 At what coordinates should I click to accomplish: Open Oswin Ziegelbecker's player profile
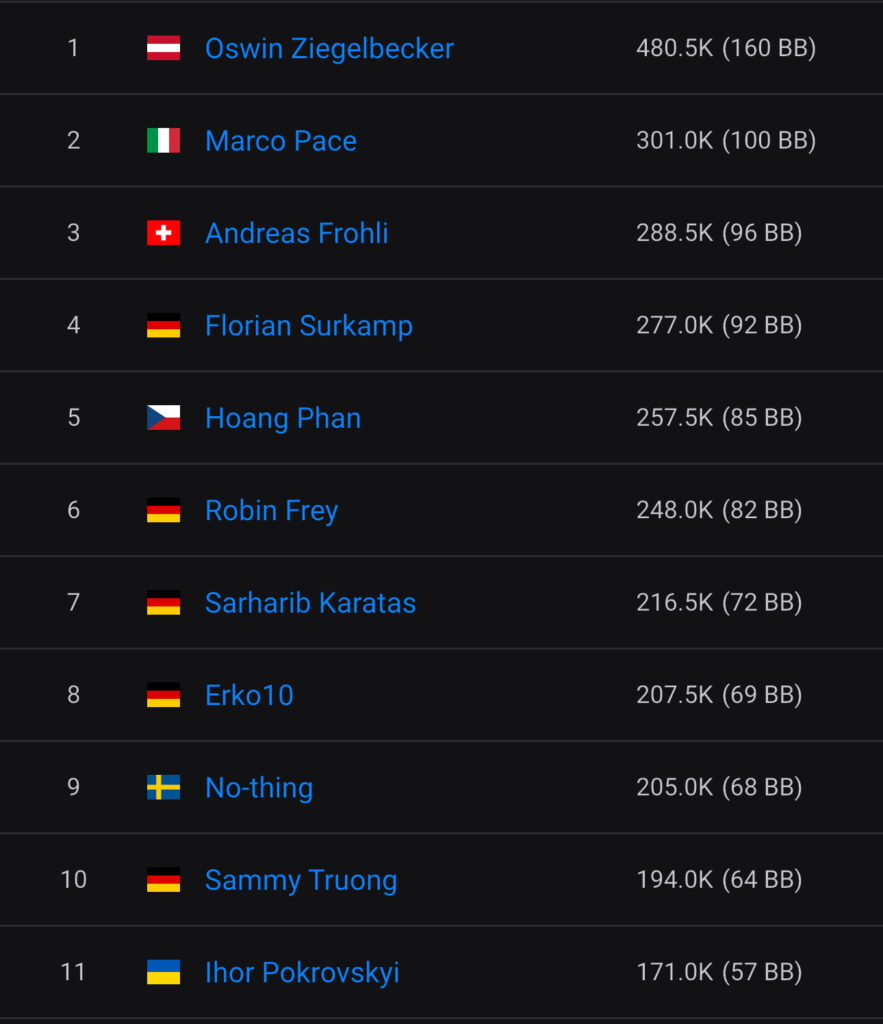coord(329,48)
